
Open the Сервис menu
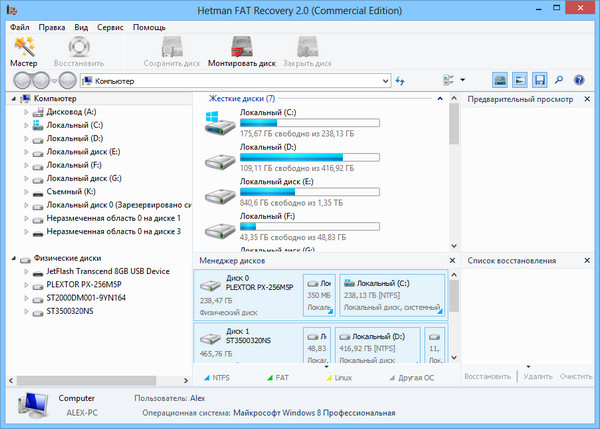[110, 27]
